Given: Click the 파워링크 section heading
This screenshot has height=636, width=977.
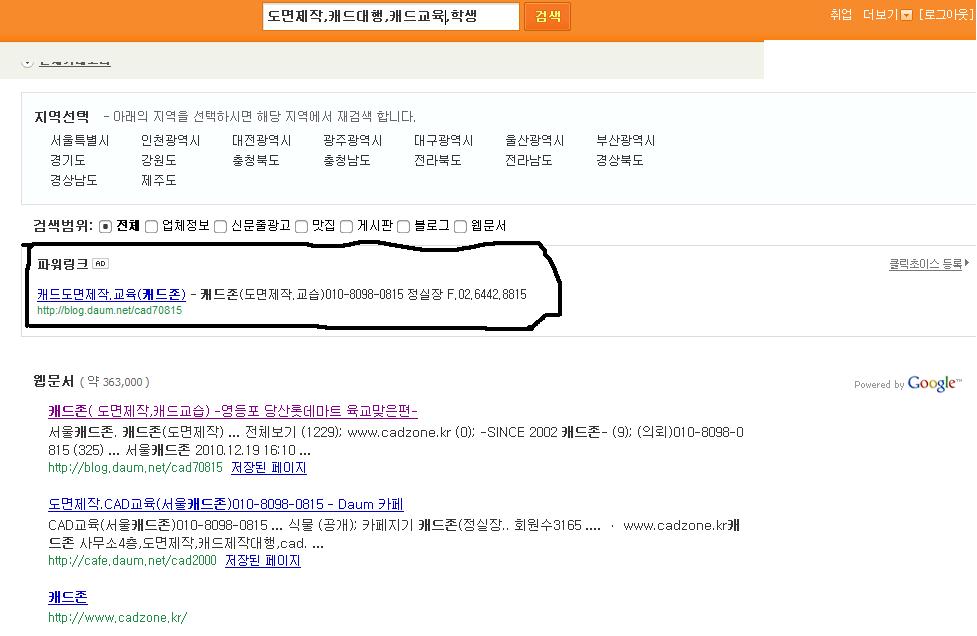Looking at the screenshot, I should [x=62, y=264].
